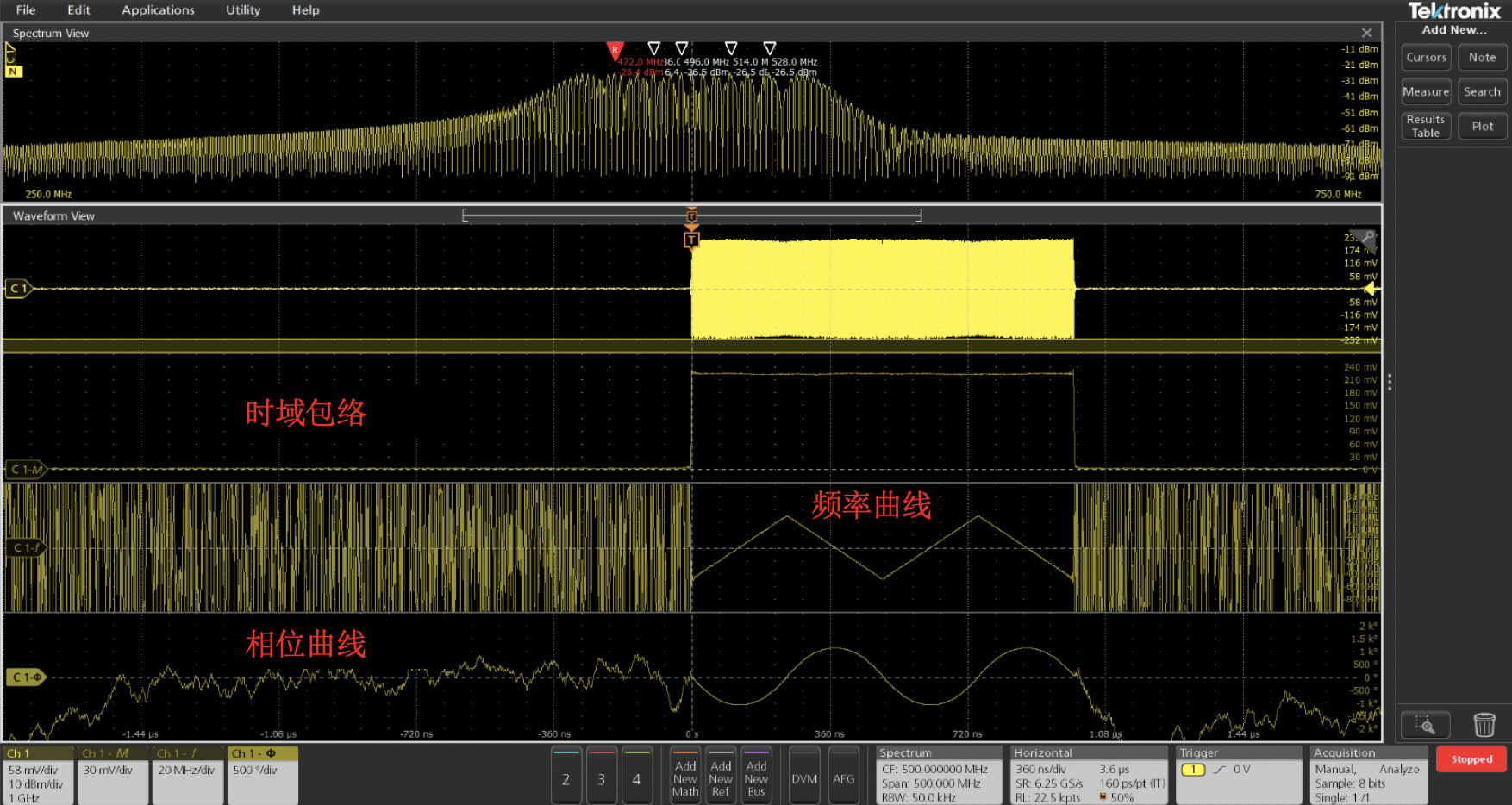Open the Utility menu
This screenshot has height=805, width=1512.
242,10
